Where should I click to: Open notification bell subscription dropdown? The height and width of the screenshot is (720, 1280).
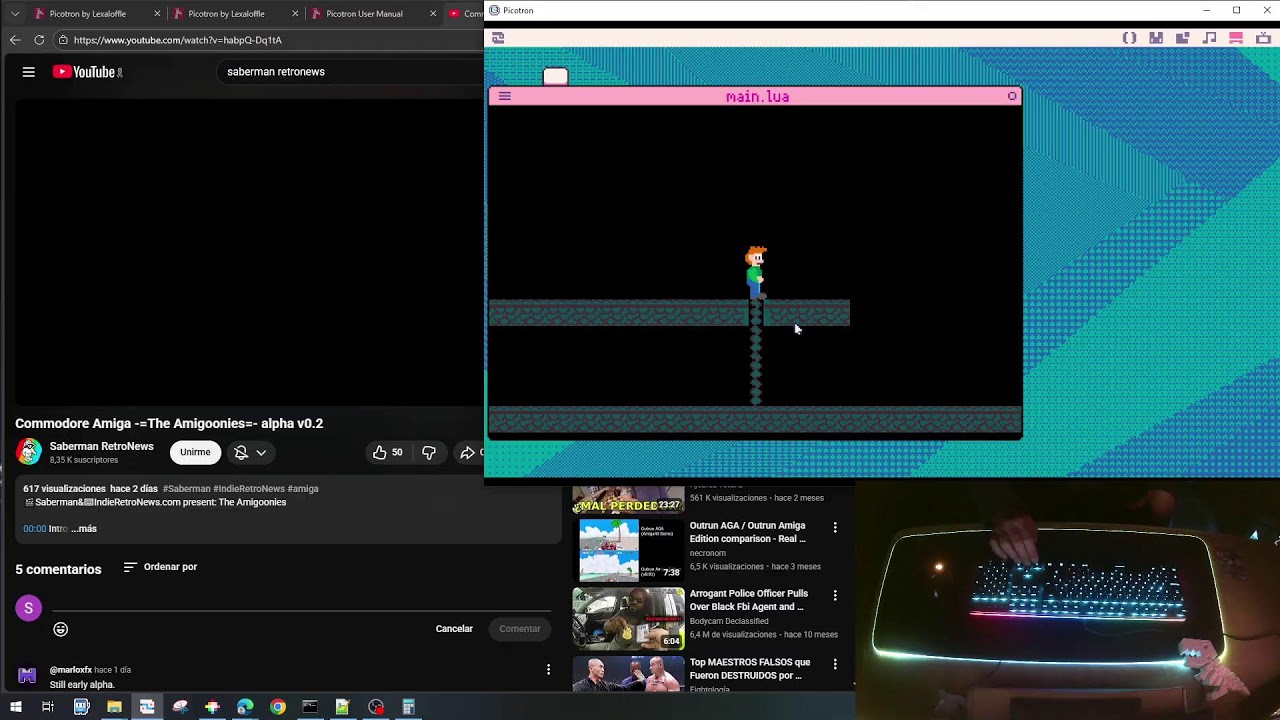click(250, 452)
